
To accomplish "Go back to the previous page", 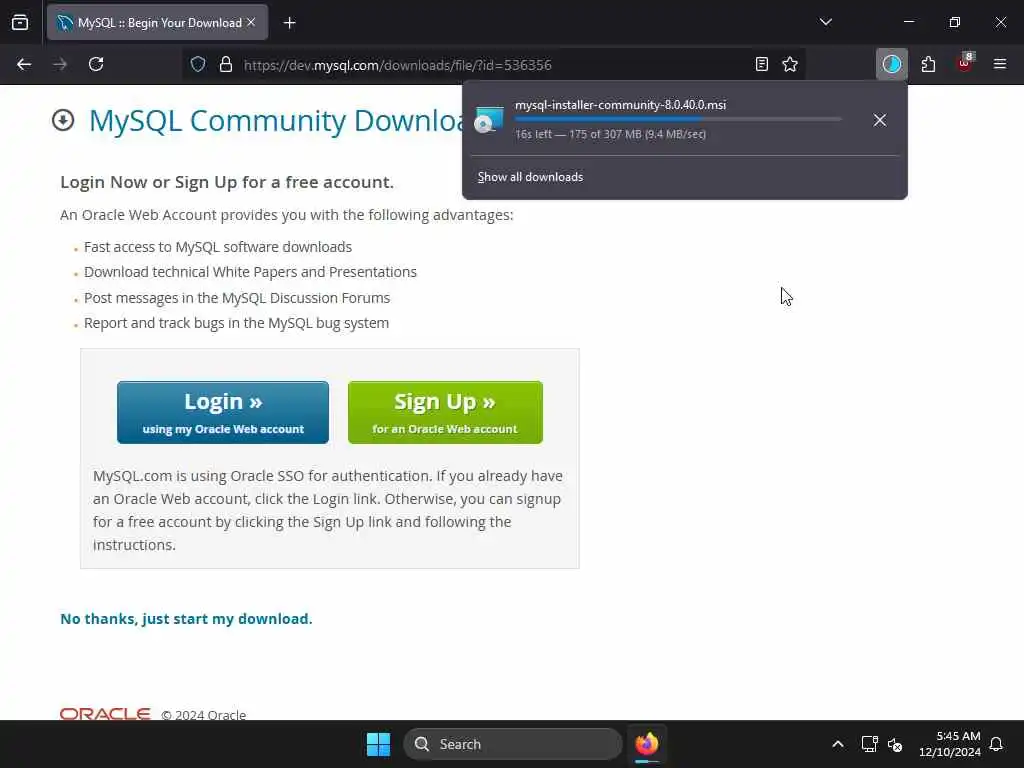I will 24,65.
